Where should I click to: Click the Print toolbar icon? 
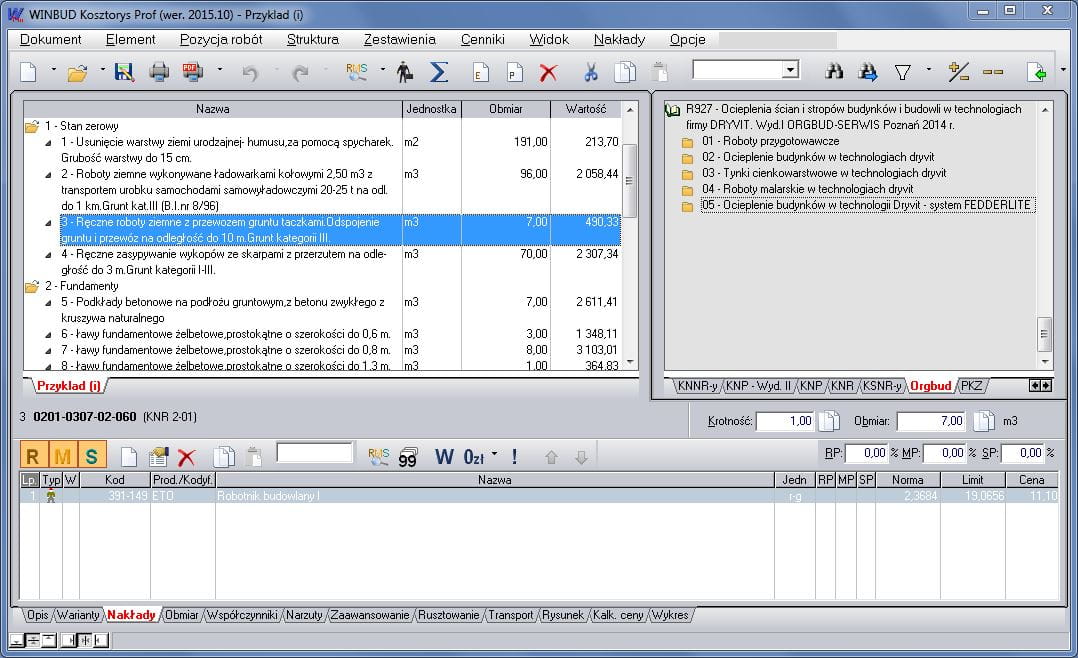158,72
